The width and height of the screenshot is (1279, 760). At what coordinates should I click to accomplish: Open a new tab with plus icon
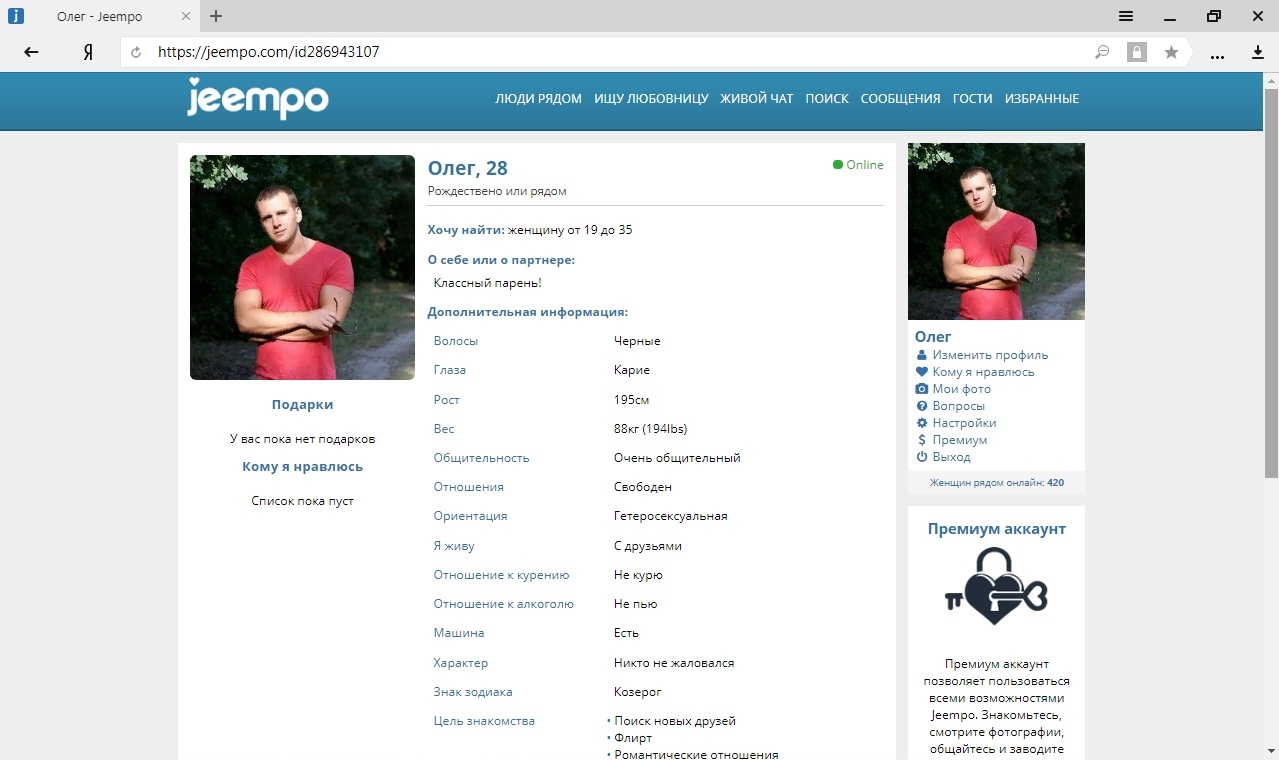[216, 16]
